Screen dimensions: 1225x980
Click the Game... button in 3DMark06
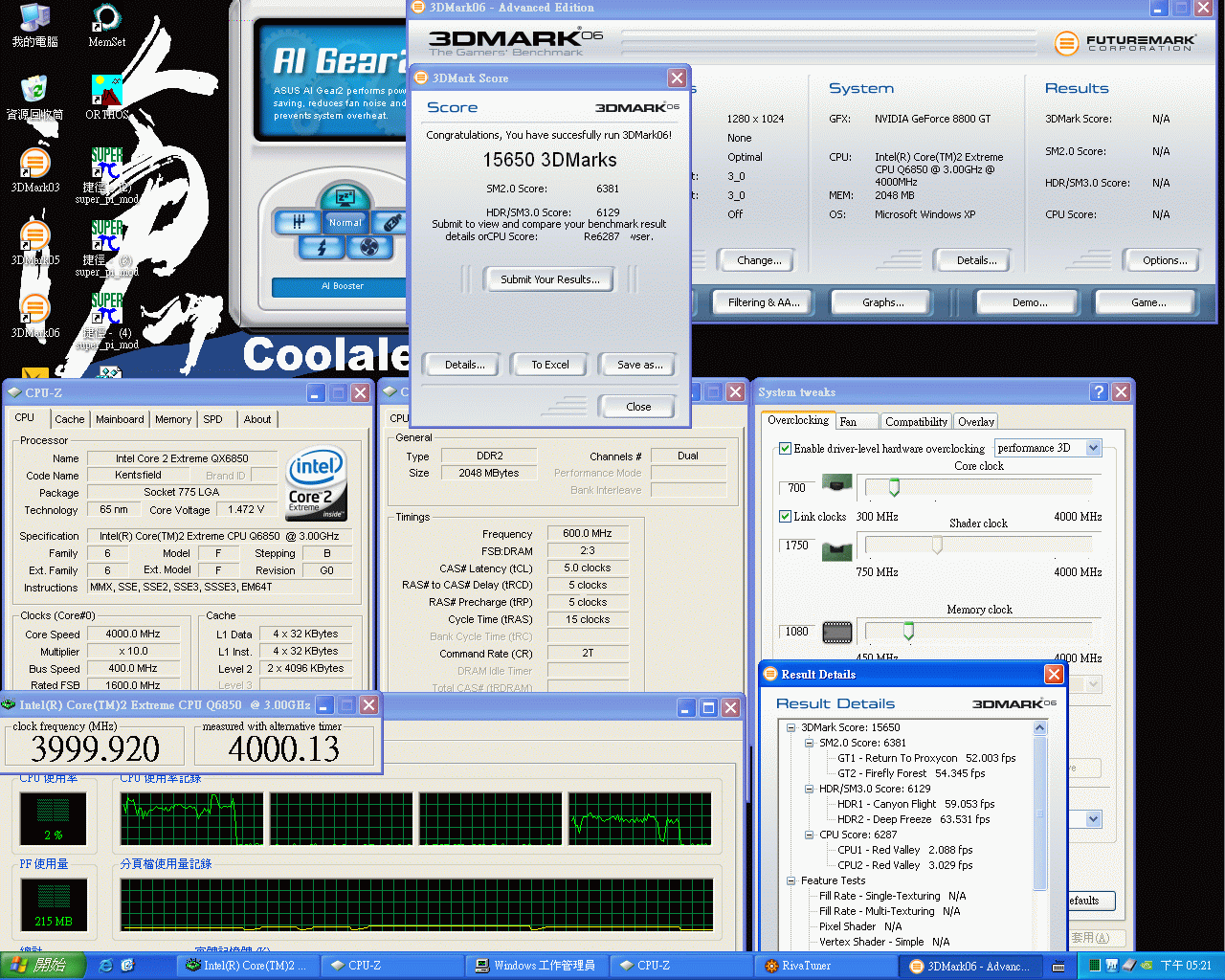[1148, 302]
